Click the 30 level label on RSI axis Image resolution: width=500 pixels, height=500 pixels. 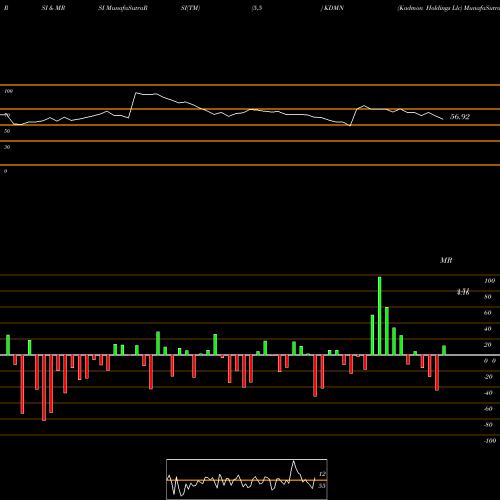tap(7, 147)
